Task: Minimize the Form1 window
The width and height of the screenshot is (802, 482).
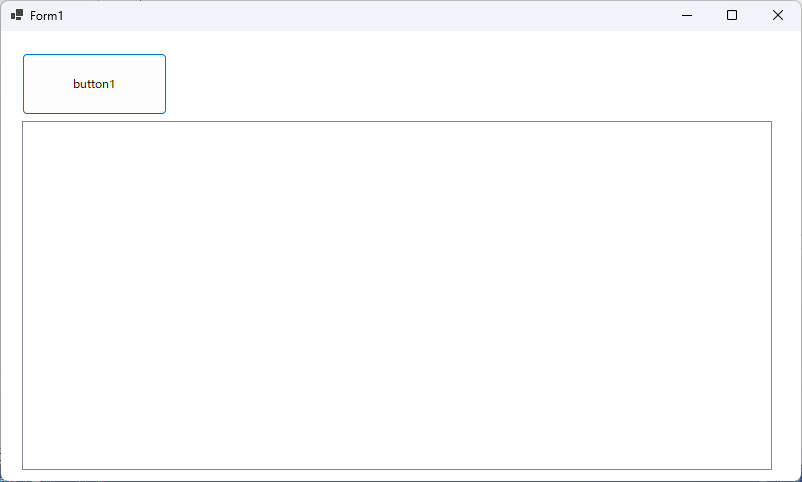Action: coord(687,15)
